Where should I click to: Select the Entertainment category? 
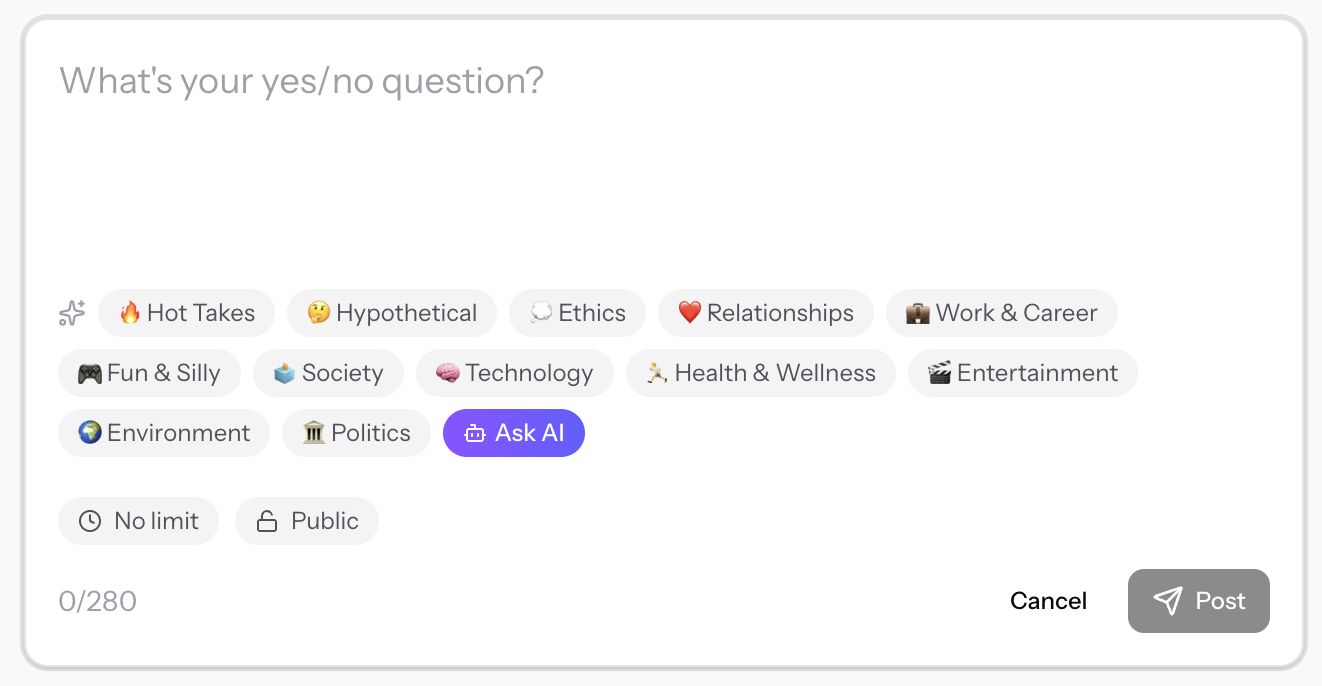click(x=1022, y=372)
